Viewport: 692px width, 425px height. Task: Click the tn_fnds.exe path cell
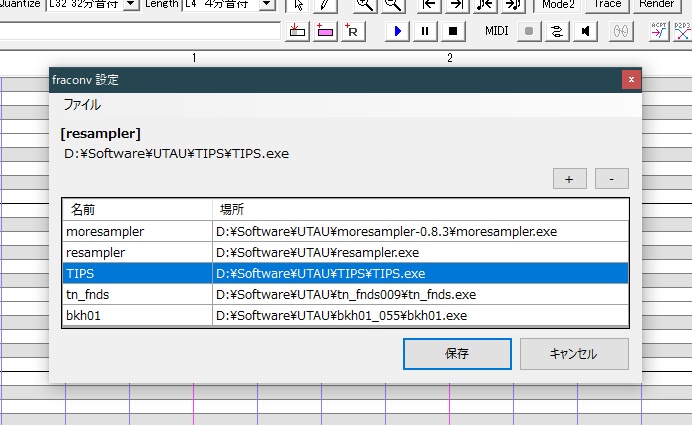pos(421,294)
